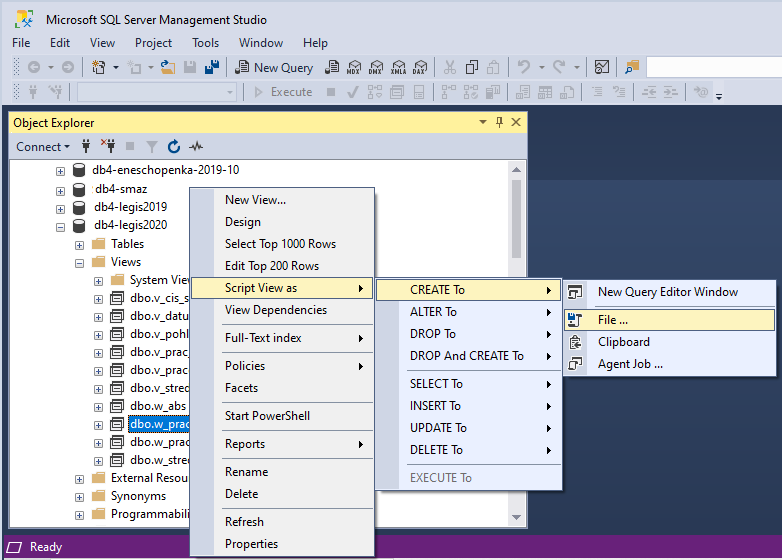Click the Refresh icon in Object Explorer toolbar
Viewport: 782px width, 560px height.
click(174, 147)
